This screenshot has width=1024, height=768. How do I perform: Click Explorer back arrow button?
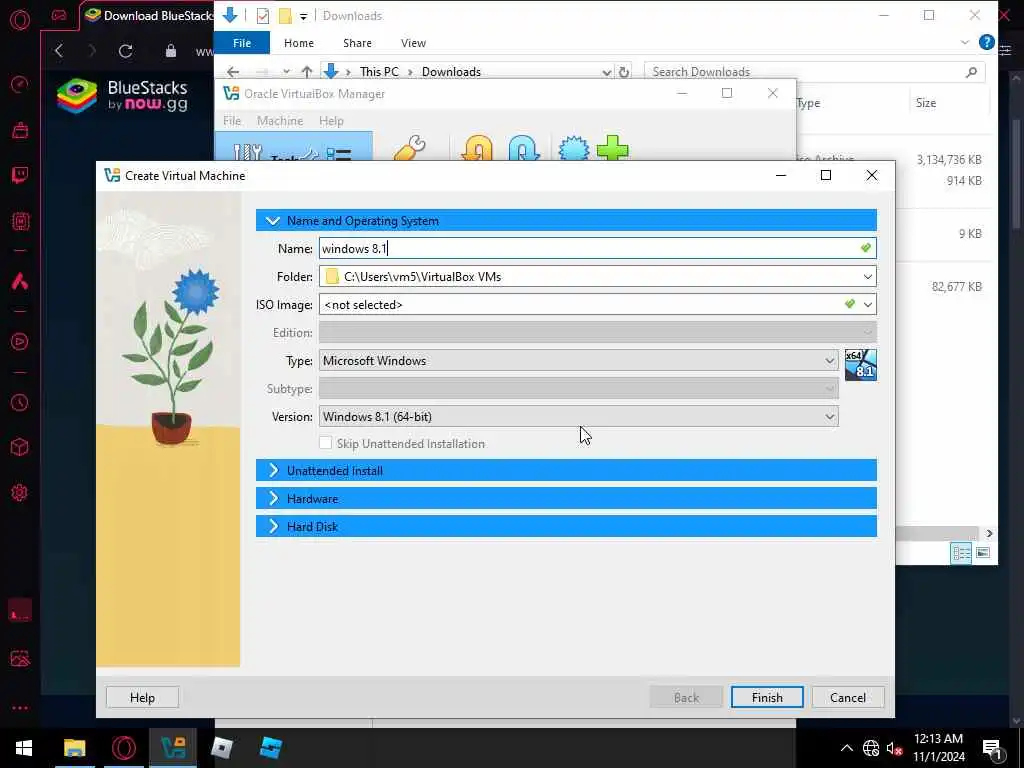pos(233,72)
